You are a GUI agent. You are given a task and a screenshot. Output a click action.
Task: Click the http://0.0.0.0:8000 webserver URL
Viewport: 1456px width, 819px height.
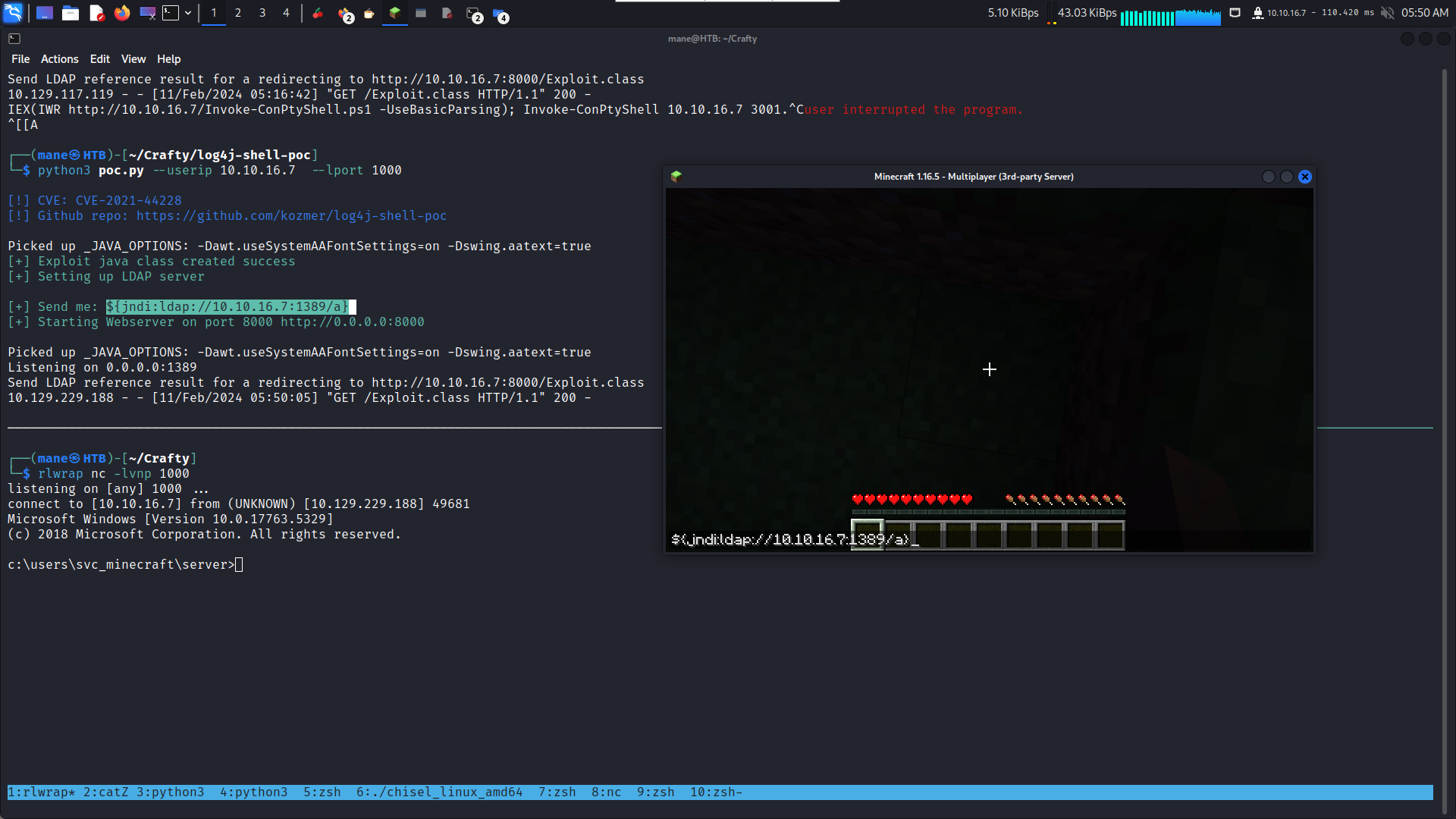353,322
